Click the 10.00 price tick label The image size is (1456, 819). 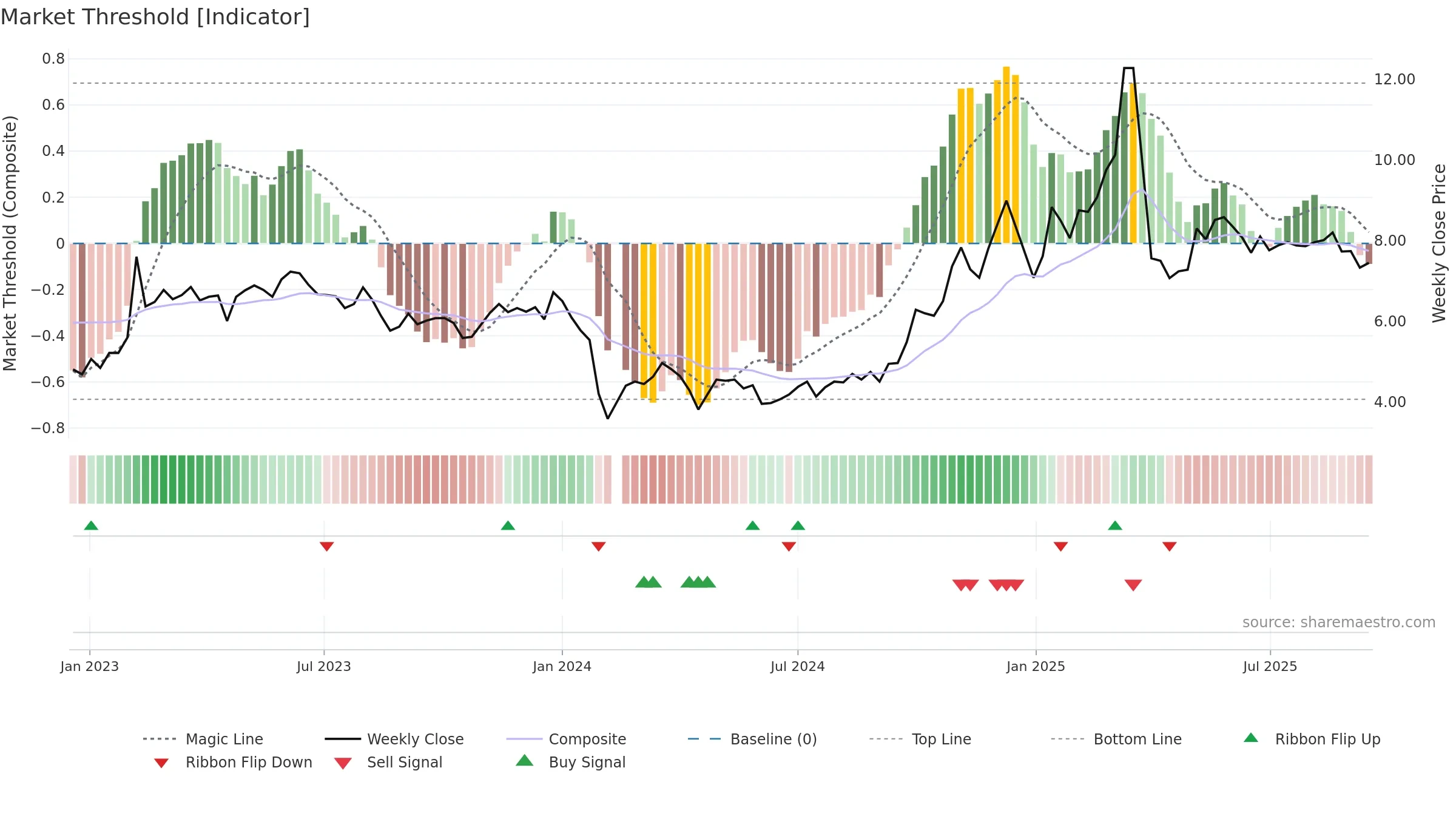1395,160
